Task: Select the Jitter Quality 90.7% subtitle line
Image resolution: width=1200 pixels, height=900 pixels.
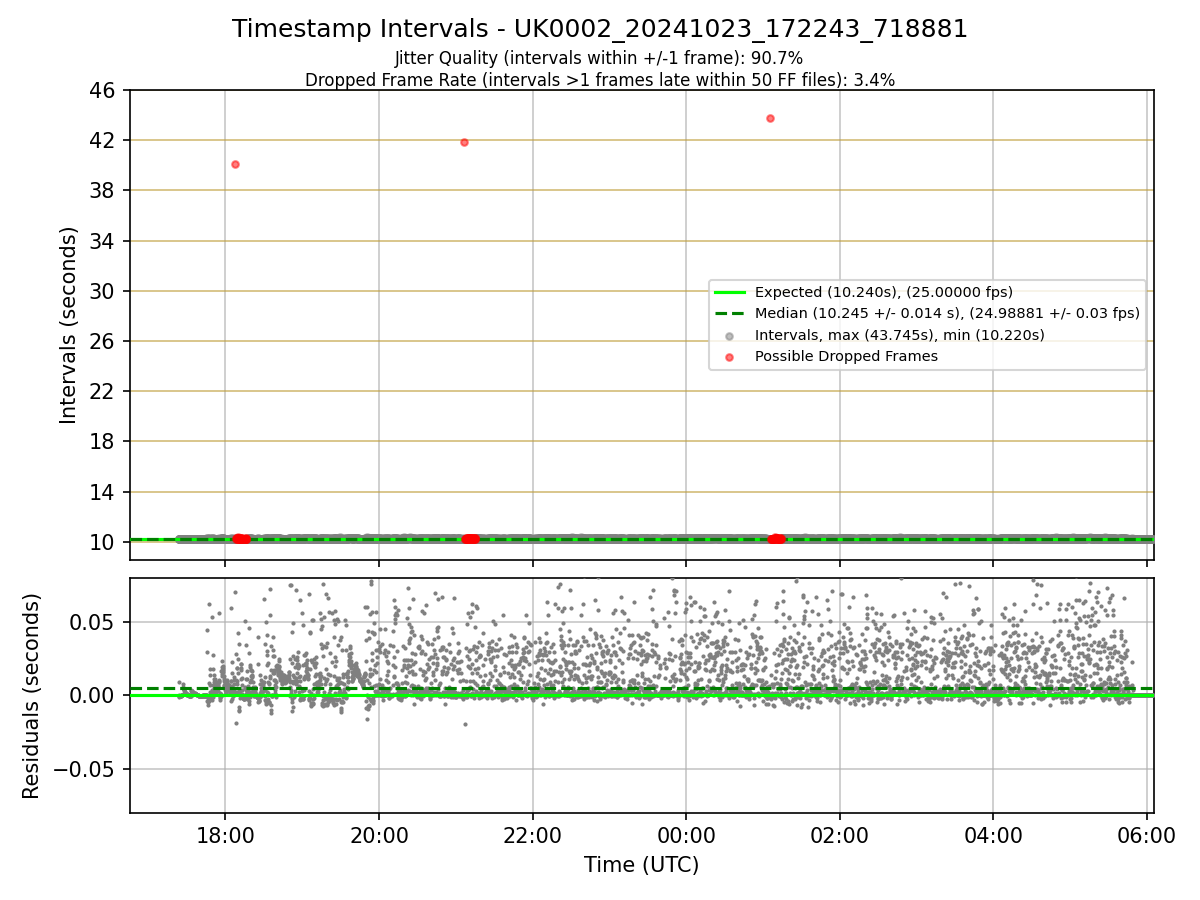Action: click(x=599, y=58)
